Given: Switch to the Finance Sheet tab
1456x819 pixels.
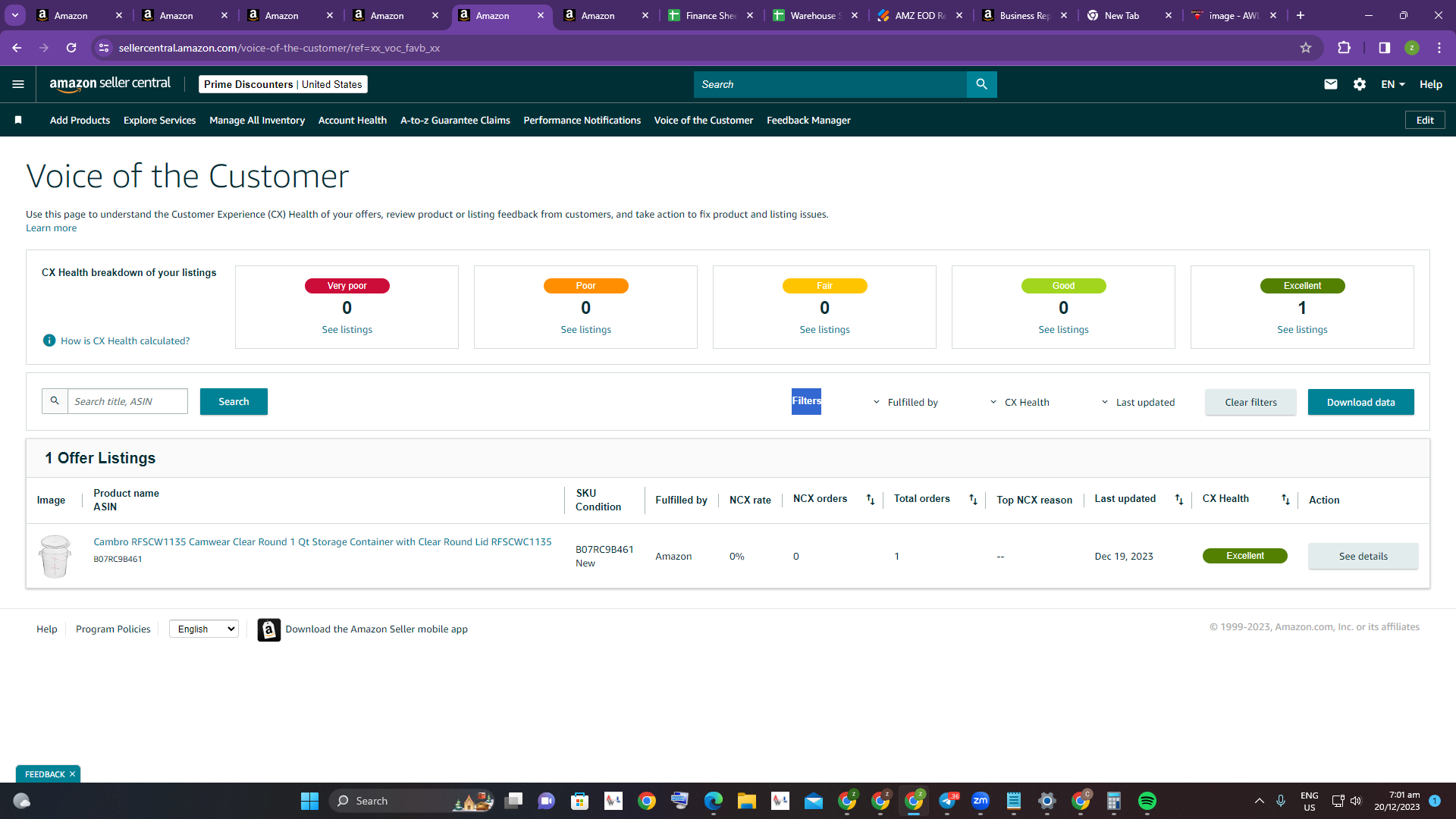Looking at the screenshot, I should (x=711, y=15).
